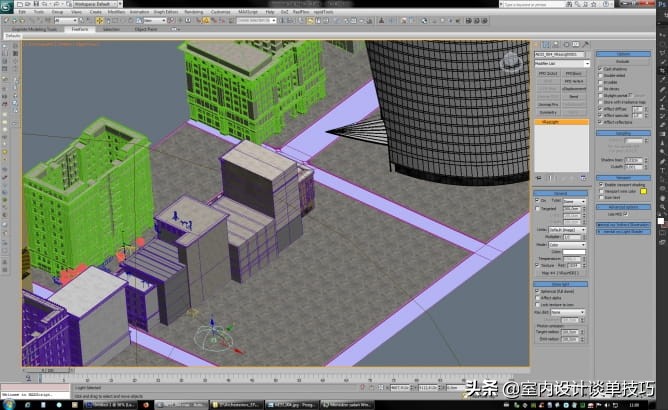668x410 pixels.
Task: Open the Hierarchy command panel tab
Action: (553, 43)
